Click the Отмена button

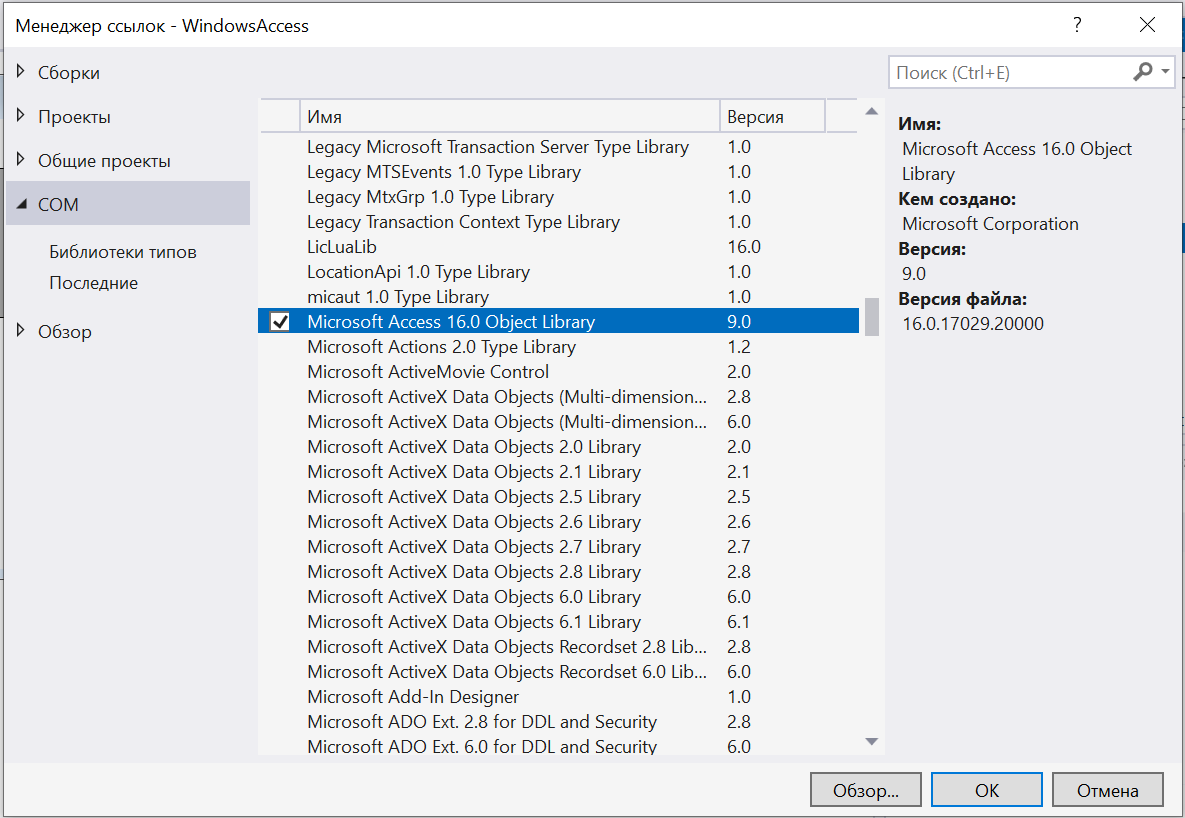coord(1107,790)
